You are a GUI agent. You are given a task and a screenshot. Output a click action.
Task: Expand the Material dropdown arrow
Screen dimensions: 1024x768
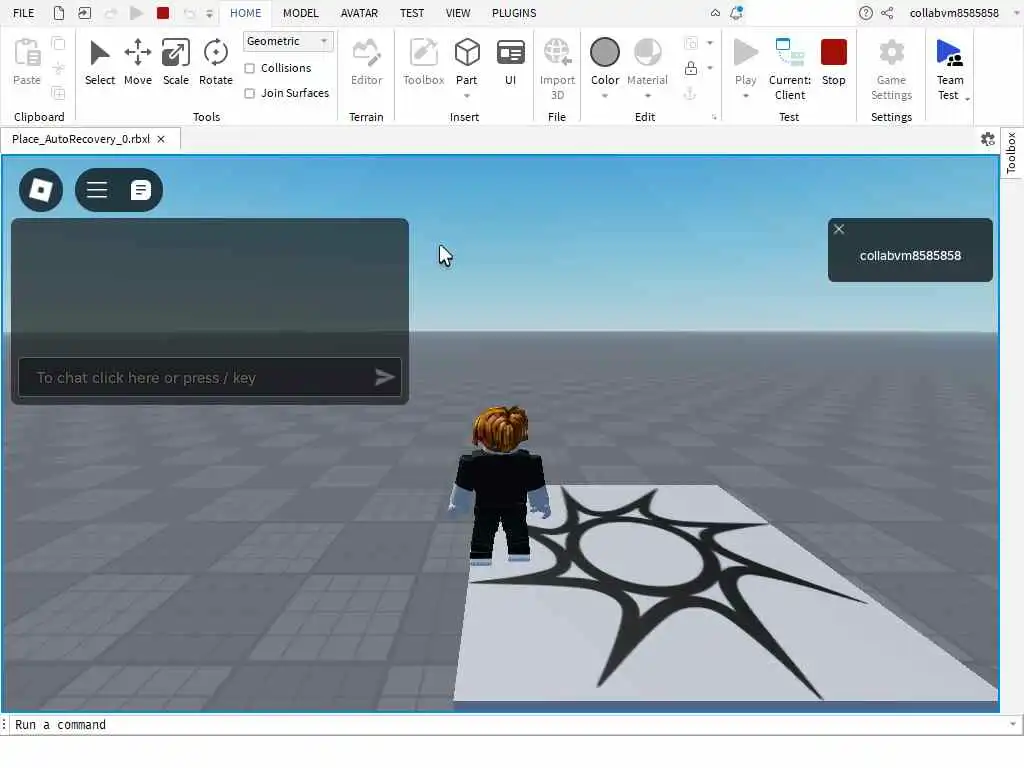(x=647, y=96)
